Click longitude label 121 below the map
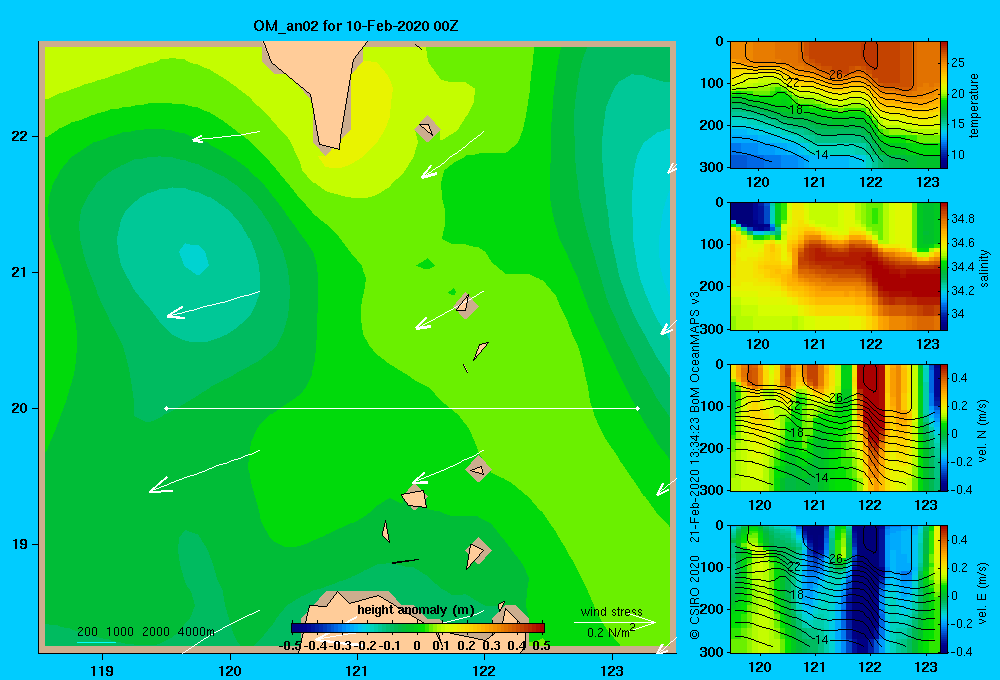Viewport: 1000px width, 680px height. 357,670
